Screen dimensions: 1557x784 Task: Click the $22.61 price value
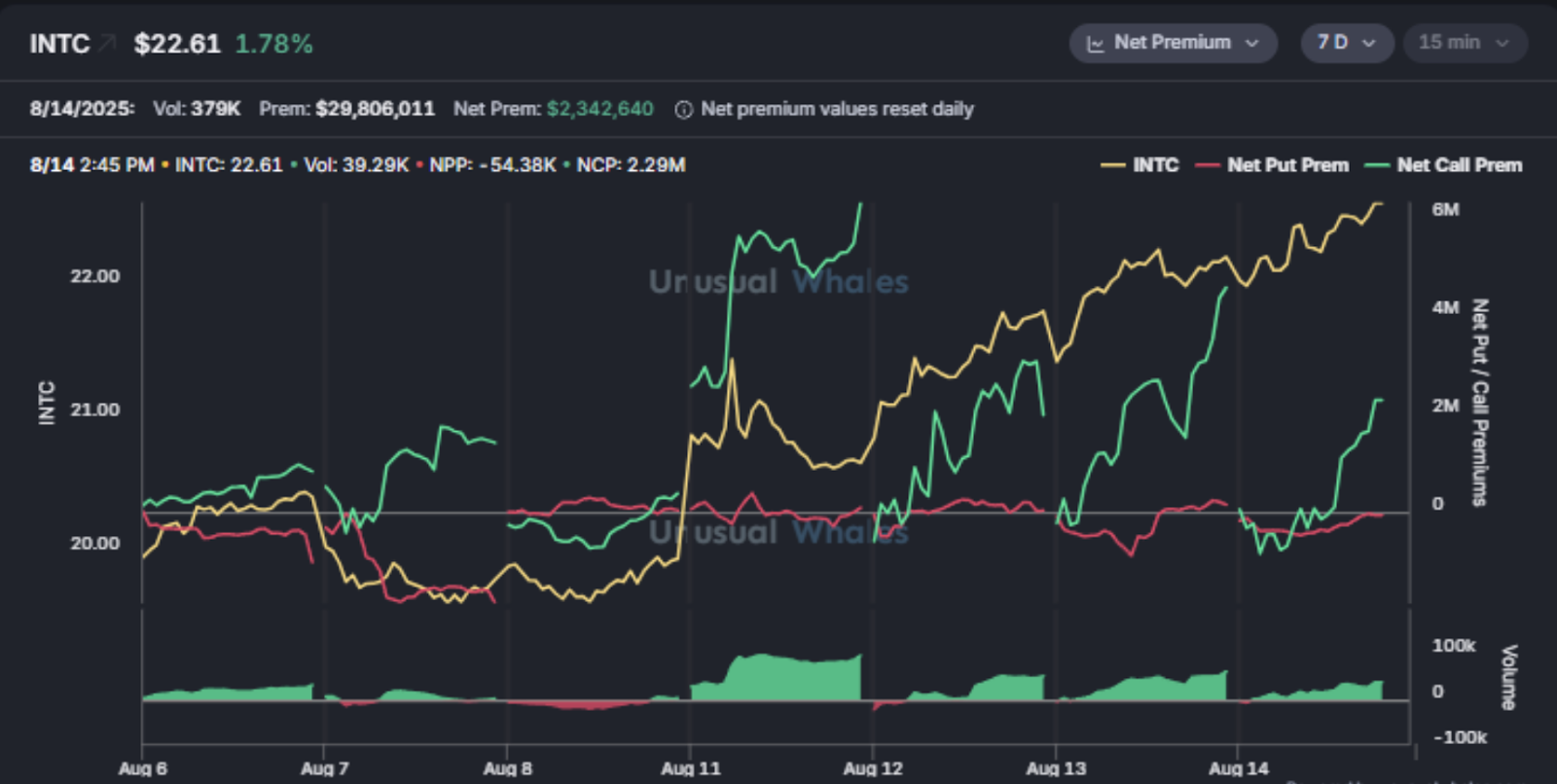click(177, 44)
